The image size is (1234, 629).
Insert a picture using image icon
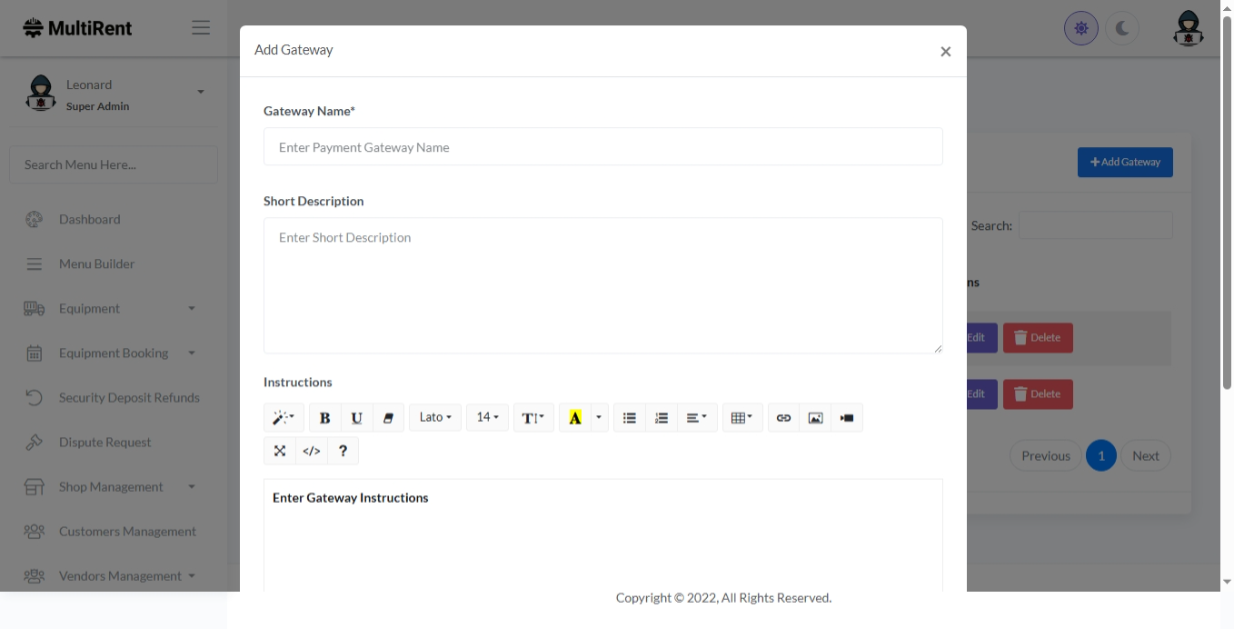[x=815, y=418]
